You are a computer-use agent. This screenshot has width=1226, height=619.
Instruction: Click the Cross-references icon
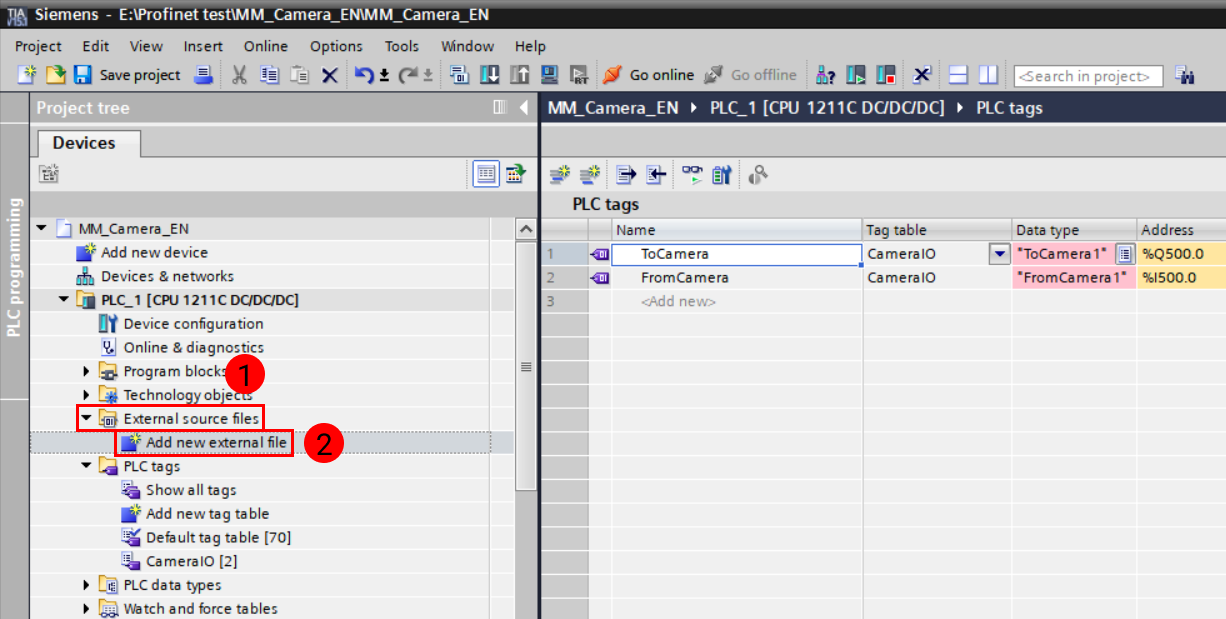pos(922,75)
